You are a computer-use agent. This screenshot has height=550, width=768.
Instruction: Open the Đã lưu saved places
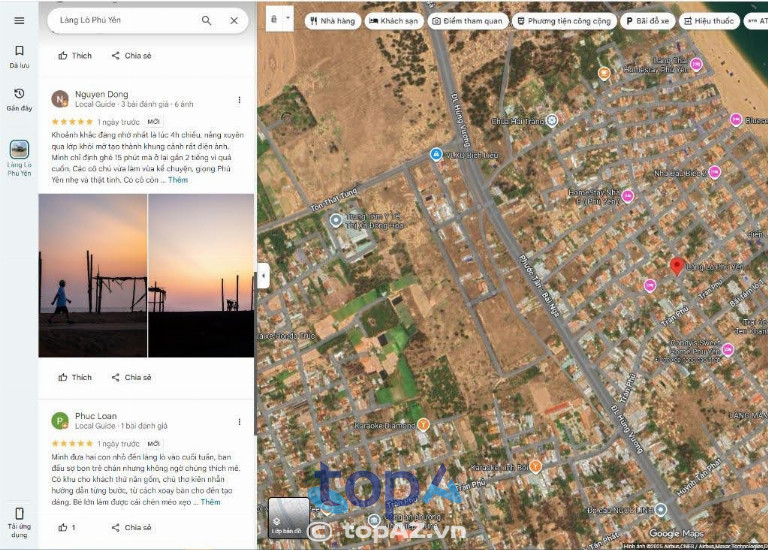point(19,56)
